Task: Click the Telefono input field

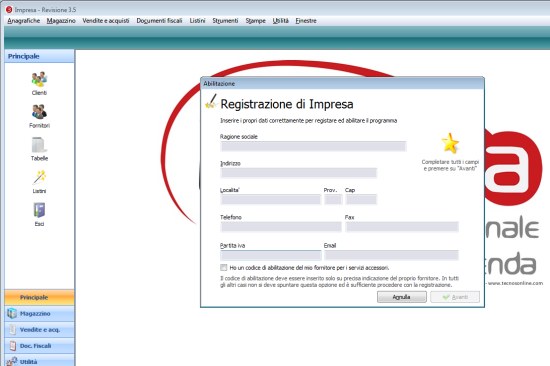Action: coord(281,227)
